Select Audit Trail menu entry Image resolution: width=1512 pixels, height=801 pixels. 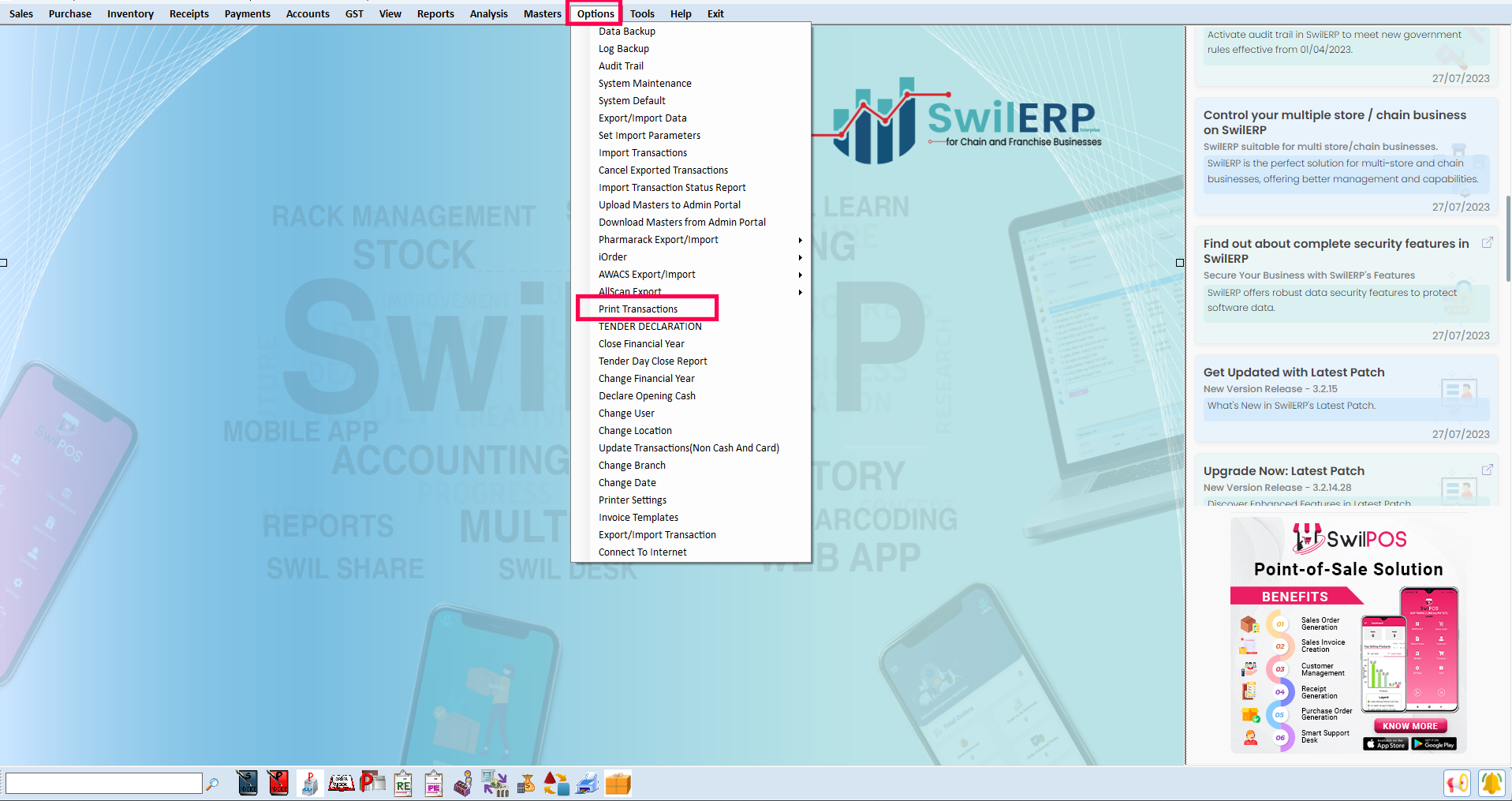point(621,66)
